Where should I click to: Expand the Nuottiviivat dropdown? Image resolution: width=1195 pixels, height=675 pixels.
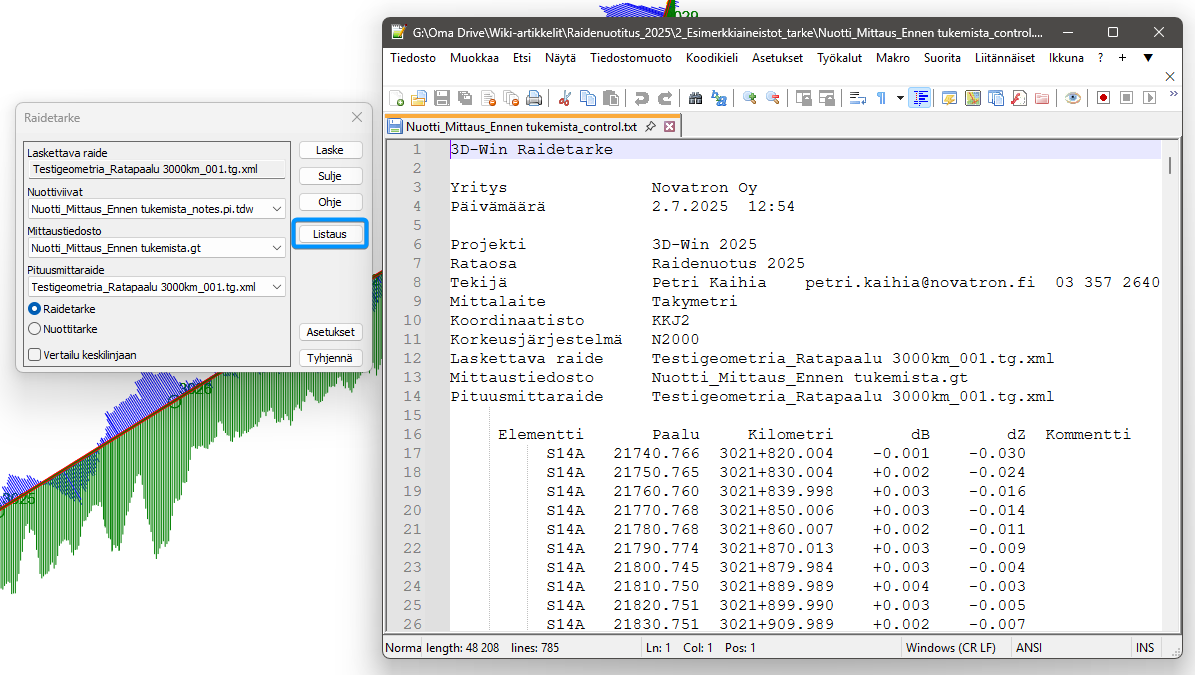276,209
